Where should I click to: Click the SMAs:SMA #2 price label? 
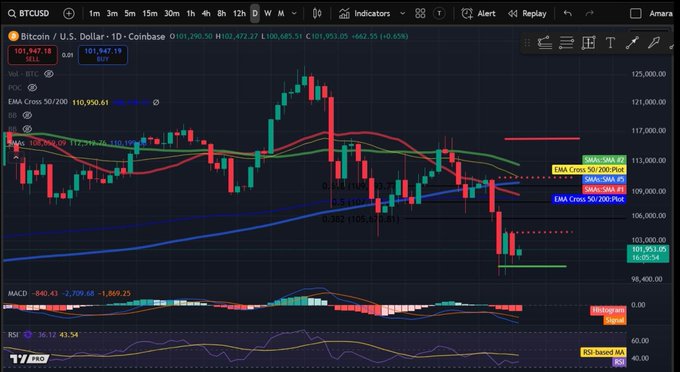(x=604, y=160)
